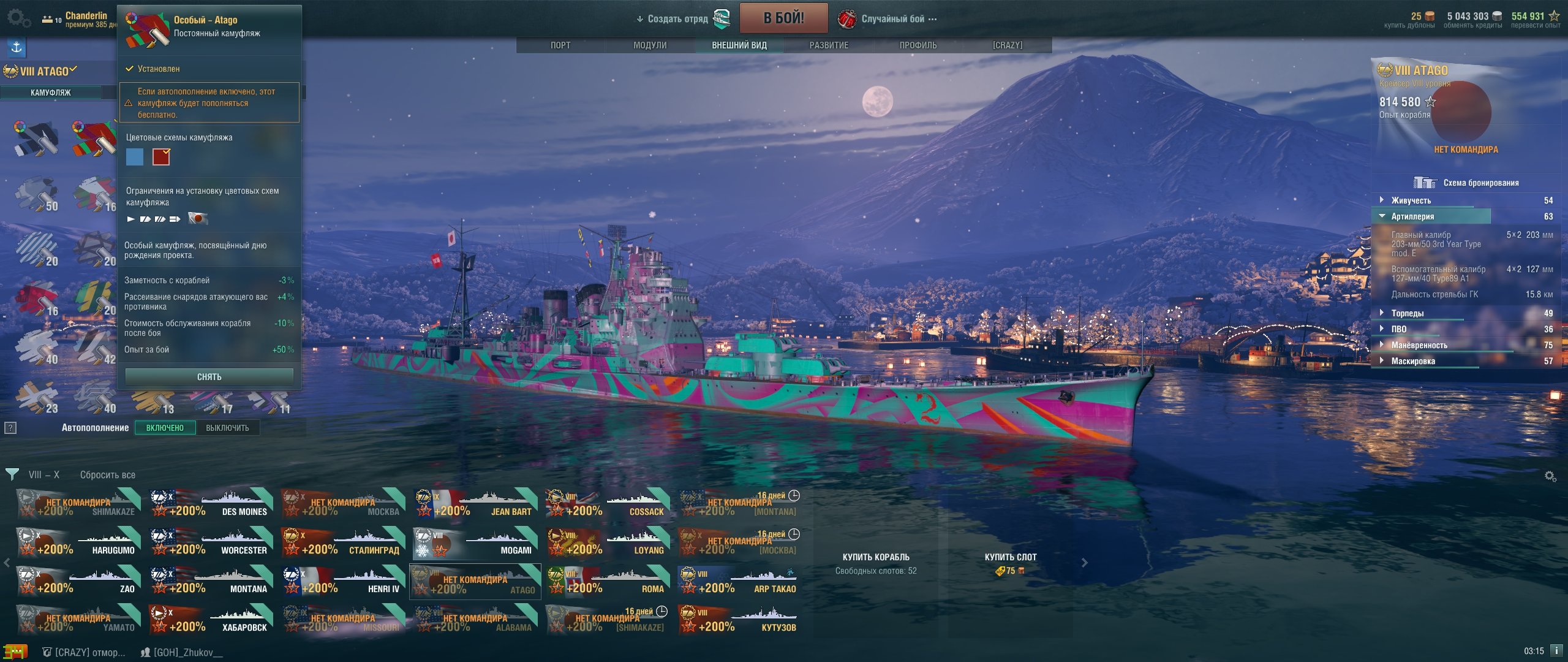
Task: Open the ship filter funnel icon
Action: [12, 474]
